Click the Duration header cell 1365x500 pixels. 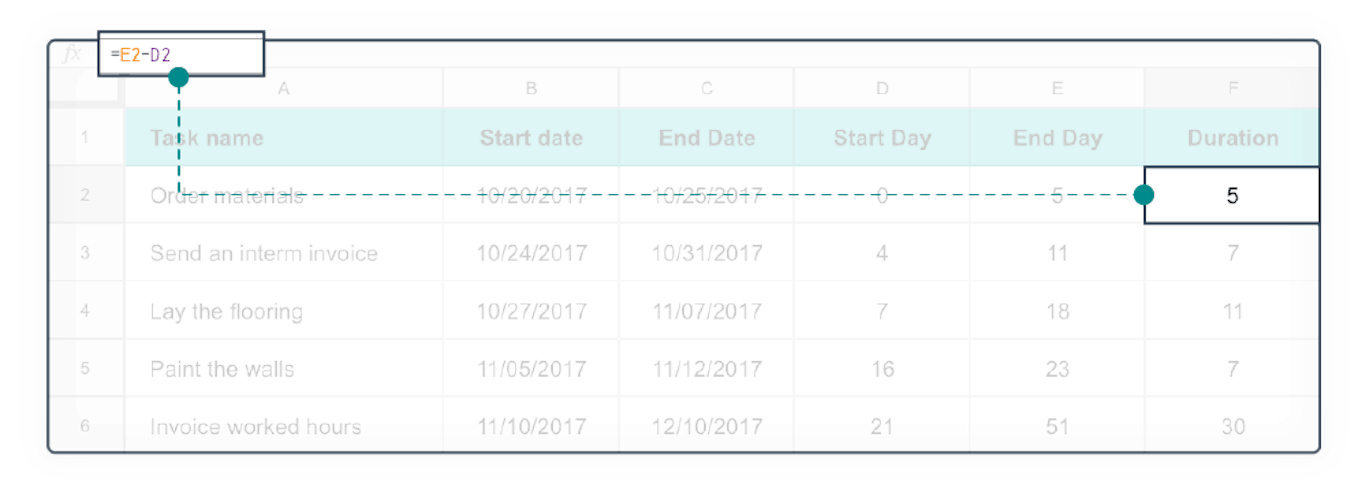[1232, 138]
